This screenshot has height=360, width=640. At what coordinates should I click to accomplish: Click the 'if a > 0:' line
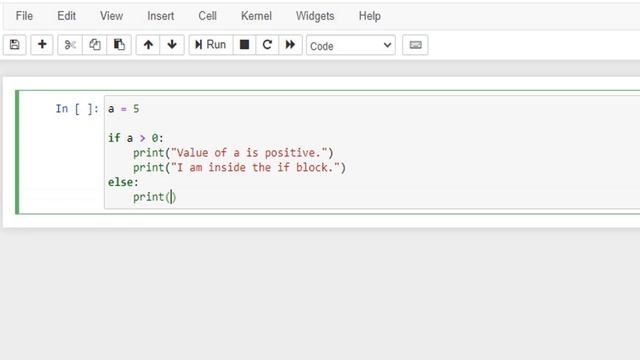[136, 138]
